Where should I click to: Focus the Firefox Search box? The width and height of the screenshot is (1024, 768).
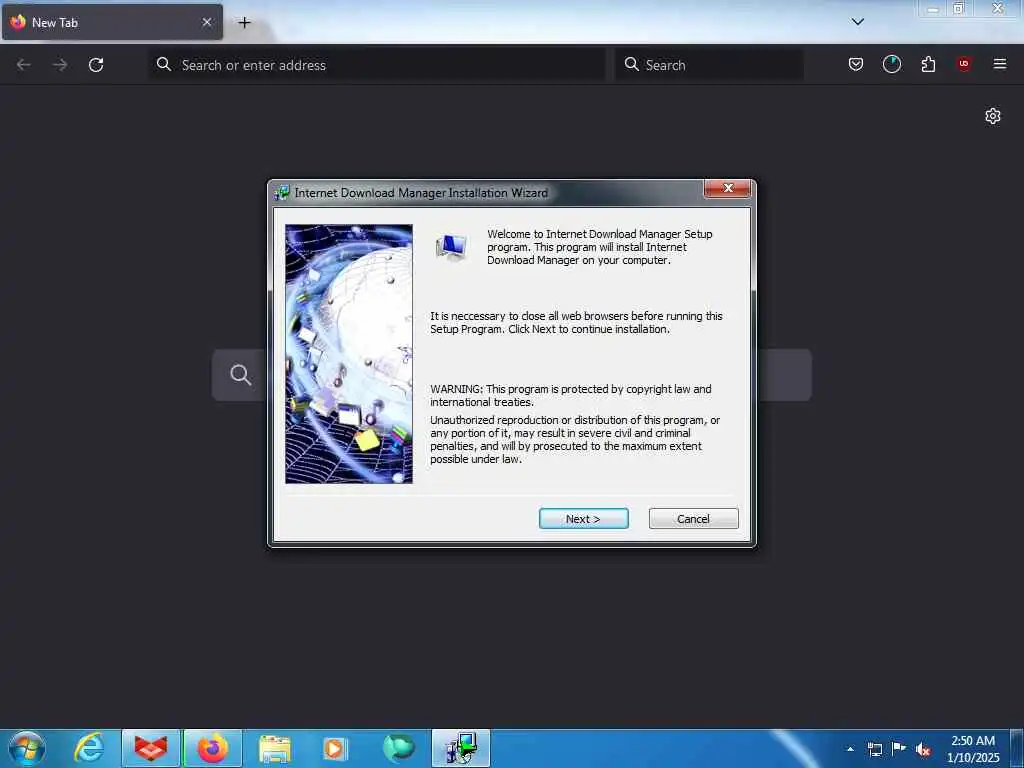click(709, 65)
